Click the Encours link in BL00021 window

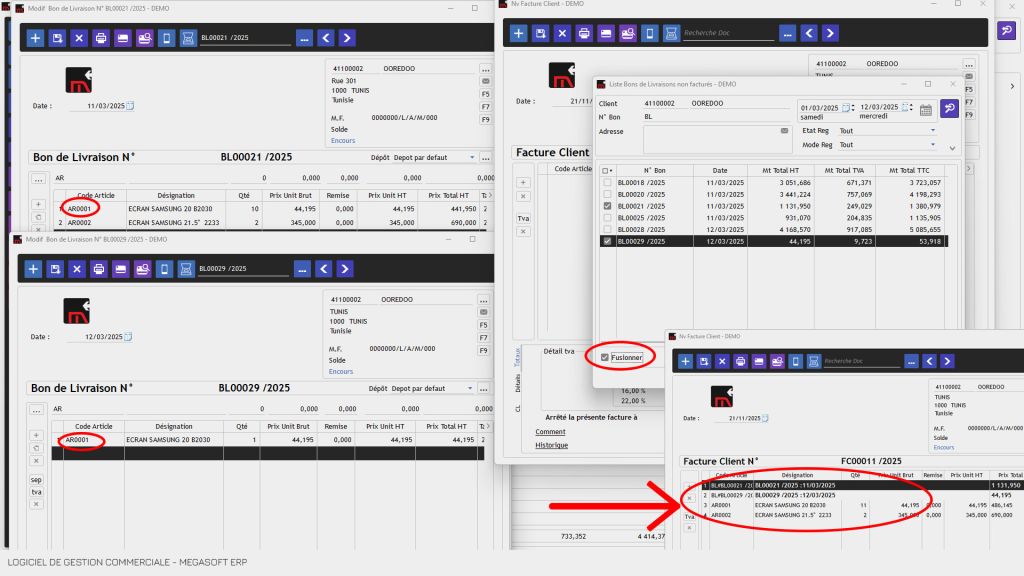(x=343, y=141)
